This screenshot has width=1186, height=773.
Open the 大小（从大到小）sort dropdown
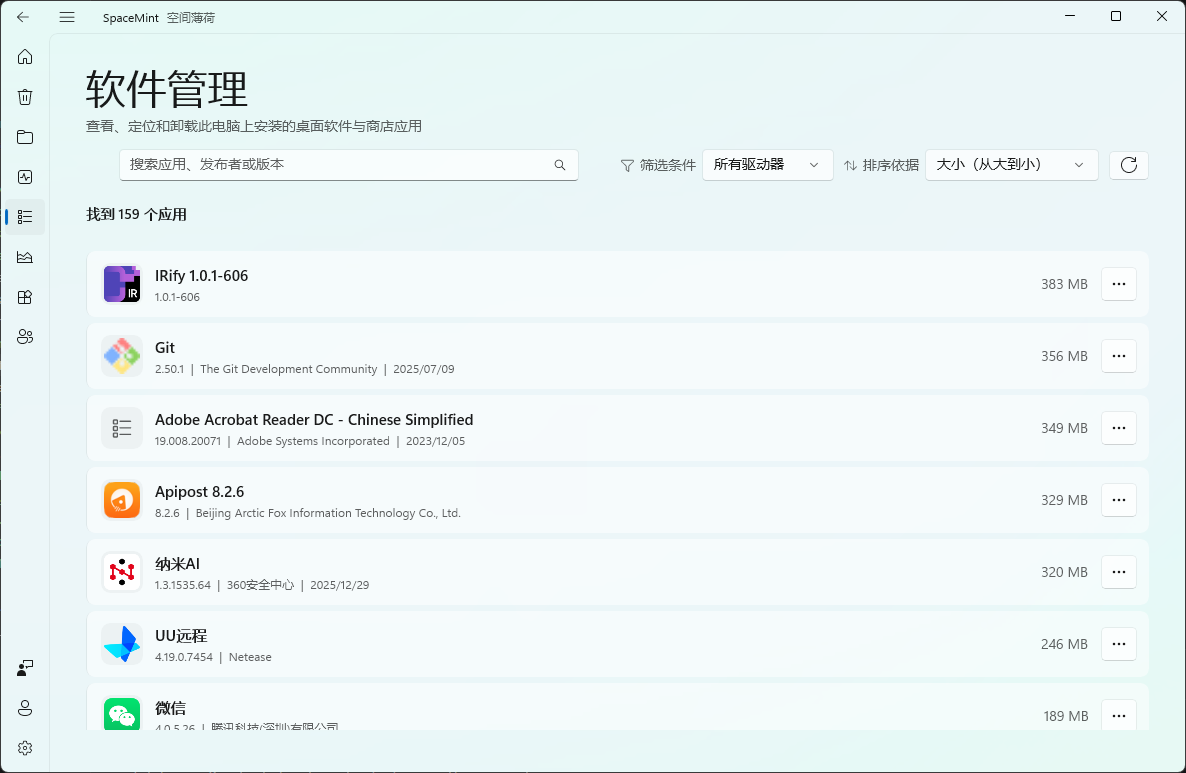point(1011,165)
